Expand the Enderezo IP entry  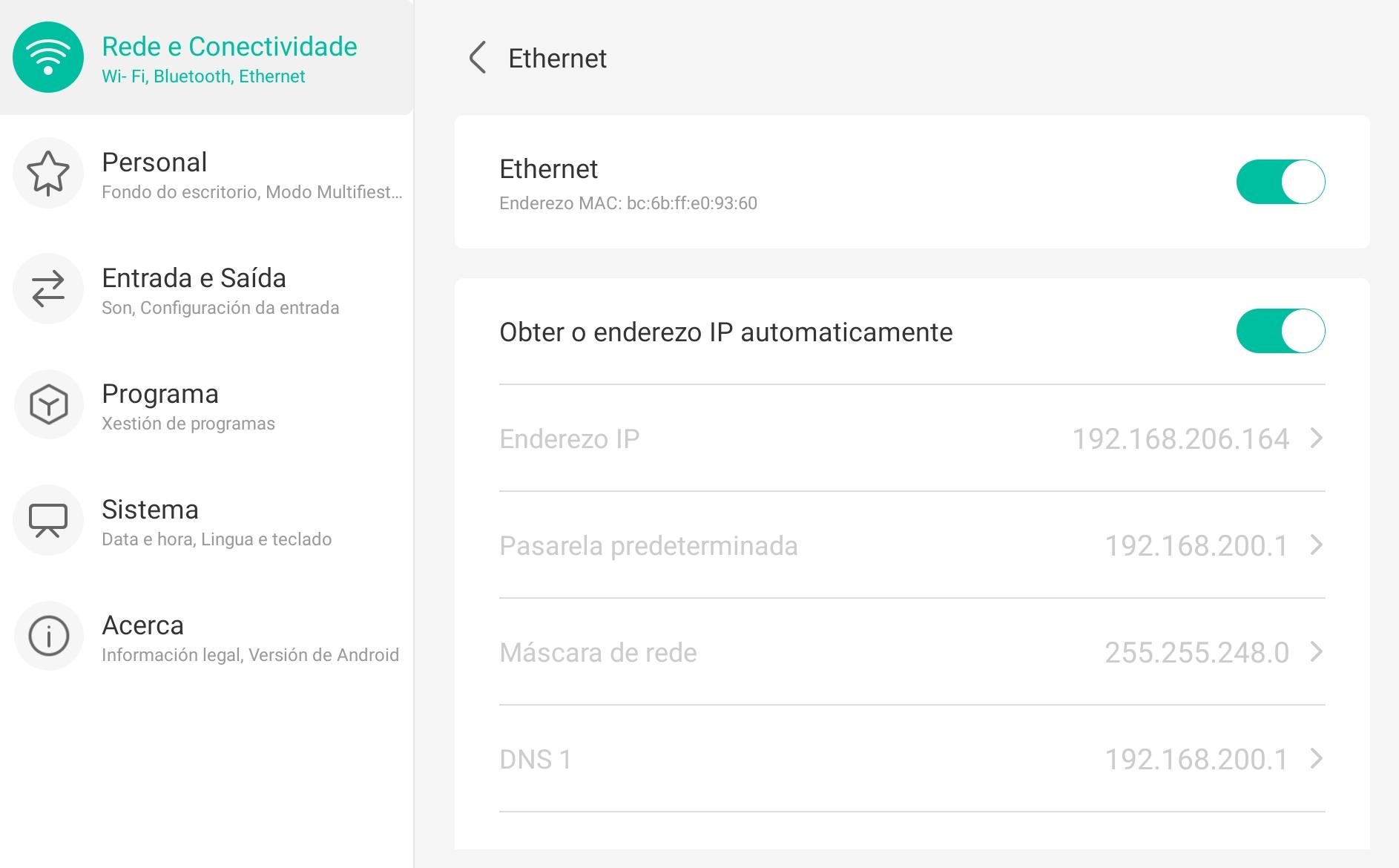pyautogui.click(x=1315, y=438)
